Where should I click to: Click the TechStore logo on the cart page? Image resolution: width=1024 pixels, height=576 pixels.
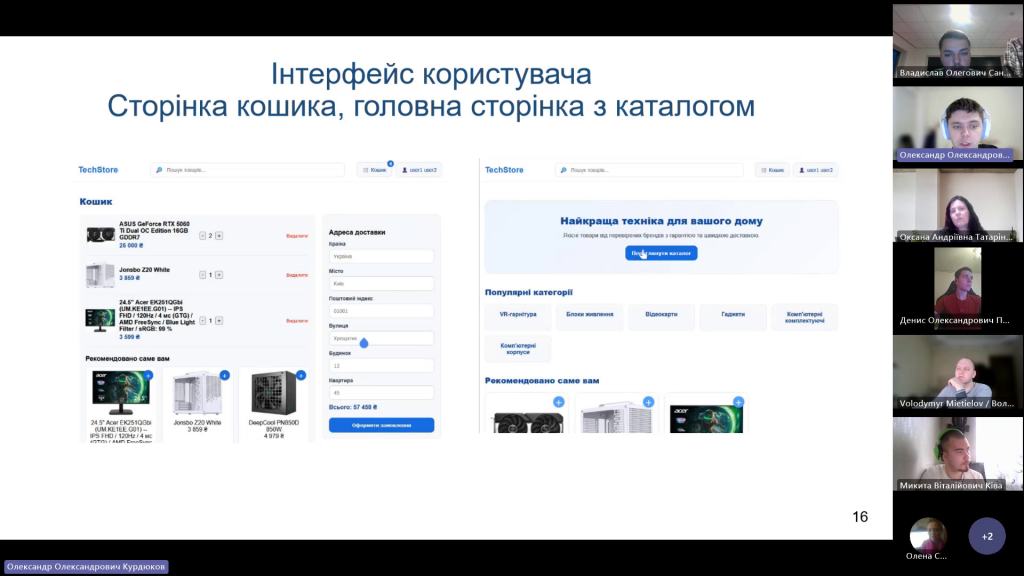98,170
